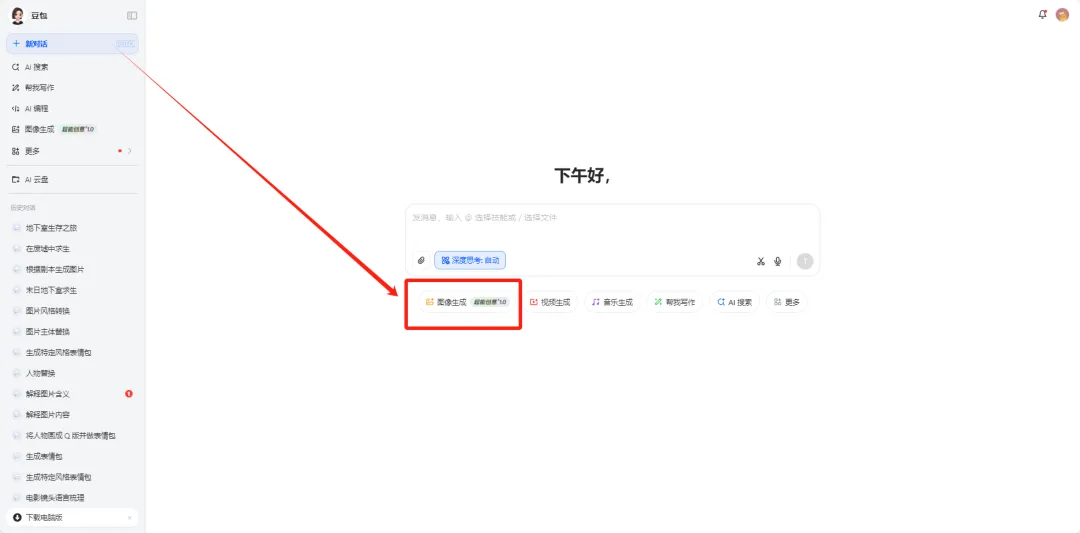Select AI 搜索 in the sidebar

coord(37,67)
